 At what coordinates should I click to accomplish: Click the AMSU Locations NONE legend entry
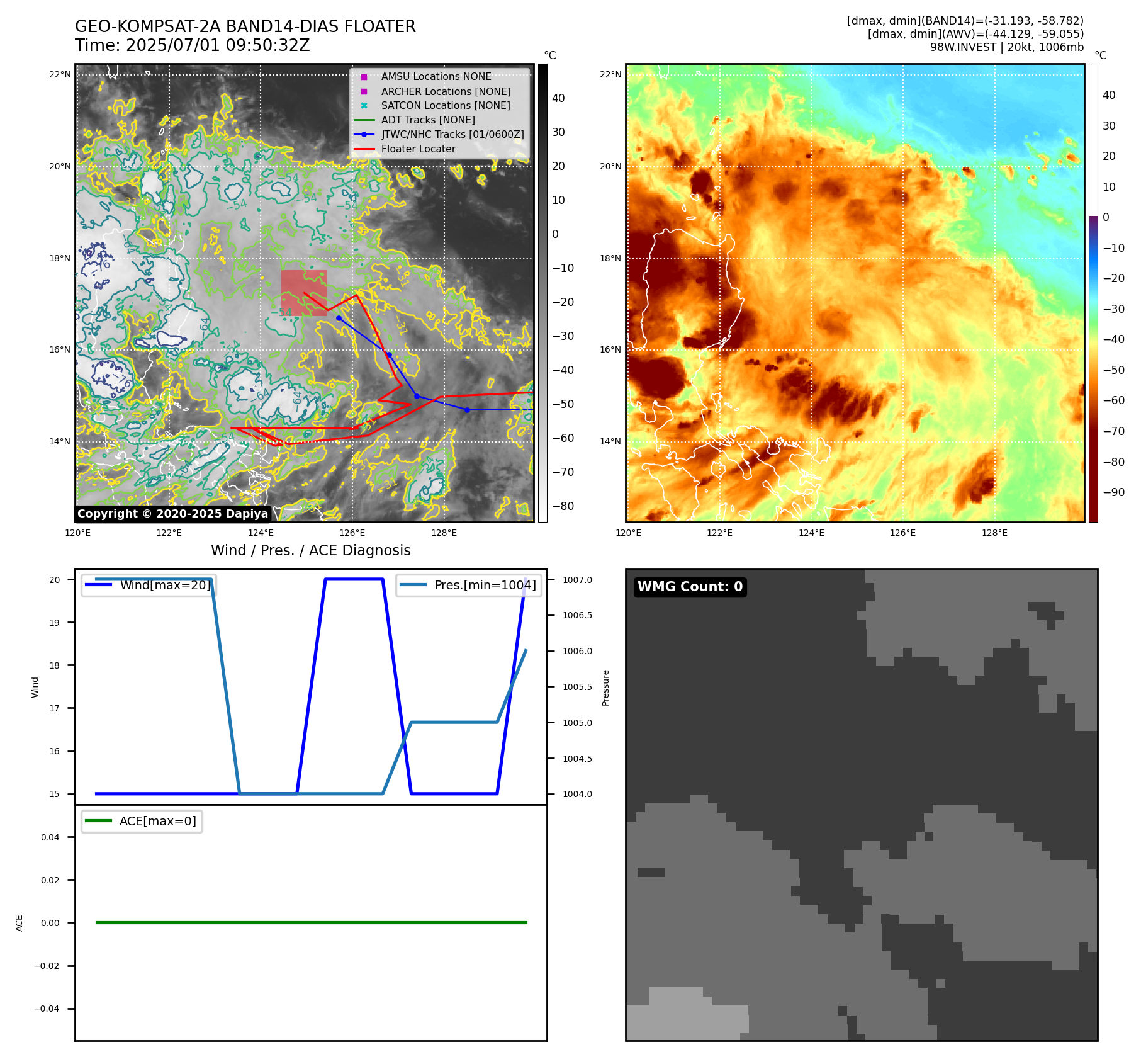coord(436,76)
